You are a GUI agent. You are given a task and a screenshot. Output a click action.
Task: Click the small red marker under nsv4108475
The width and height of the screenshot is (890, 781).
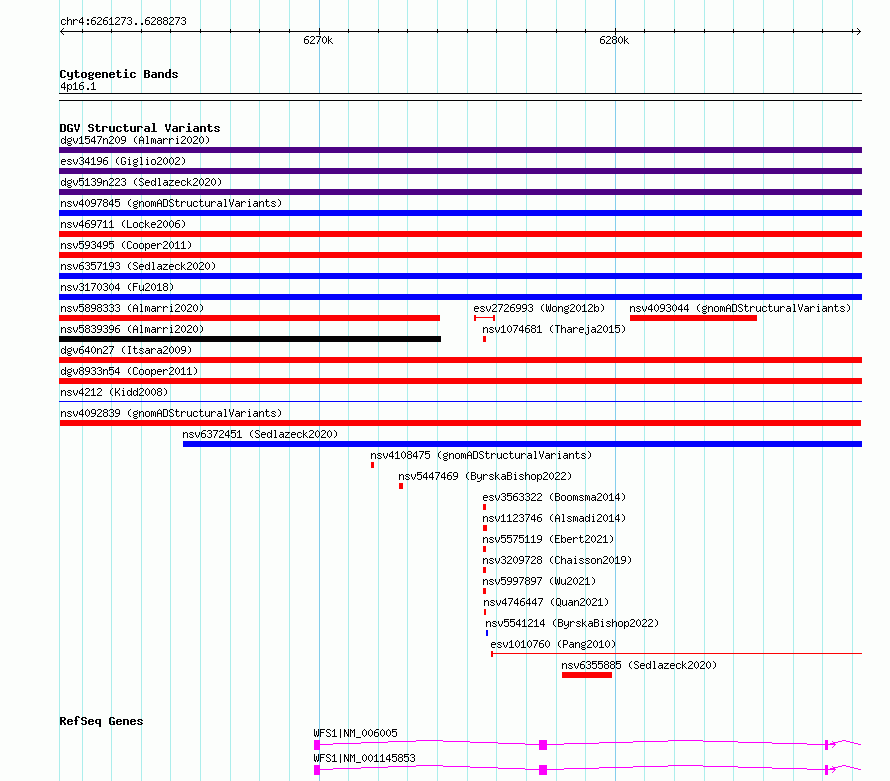pos(372,465)
